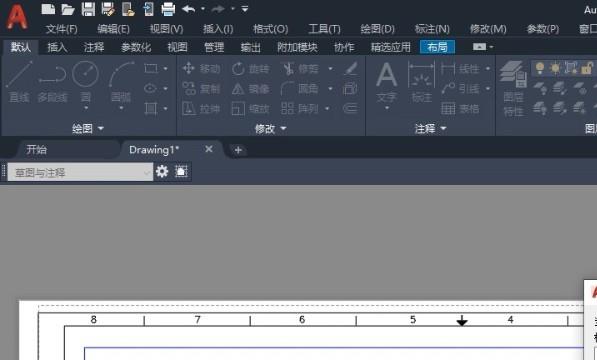Click the Table (表格) tool
Screen dimensions: 597x360
pyautogui.click(x=460, y=109)
